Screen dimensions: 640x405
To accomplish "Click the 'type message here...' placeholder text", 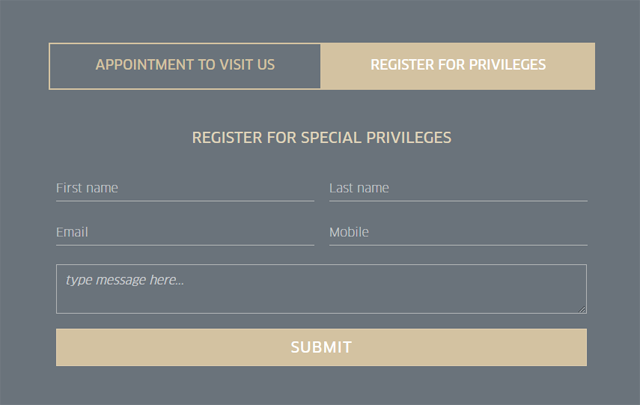I will pos(125,280).
